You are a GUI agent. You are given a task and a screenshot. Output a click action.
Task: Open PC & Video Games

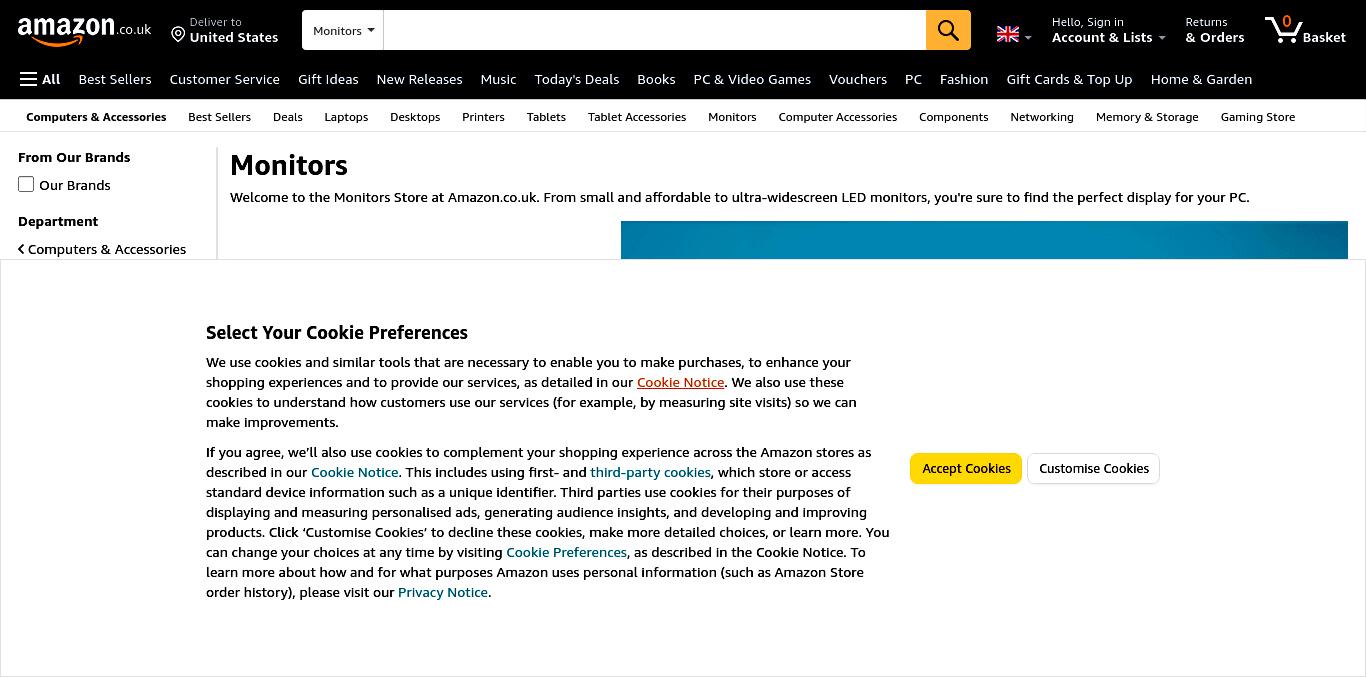[752, 79]
